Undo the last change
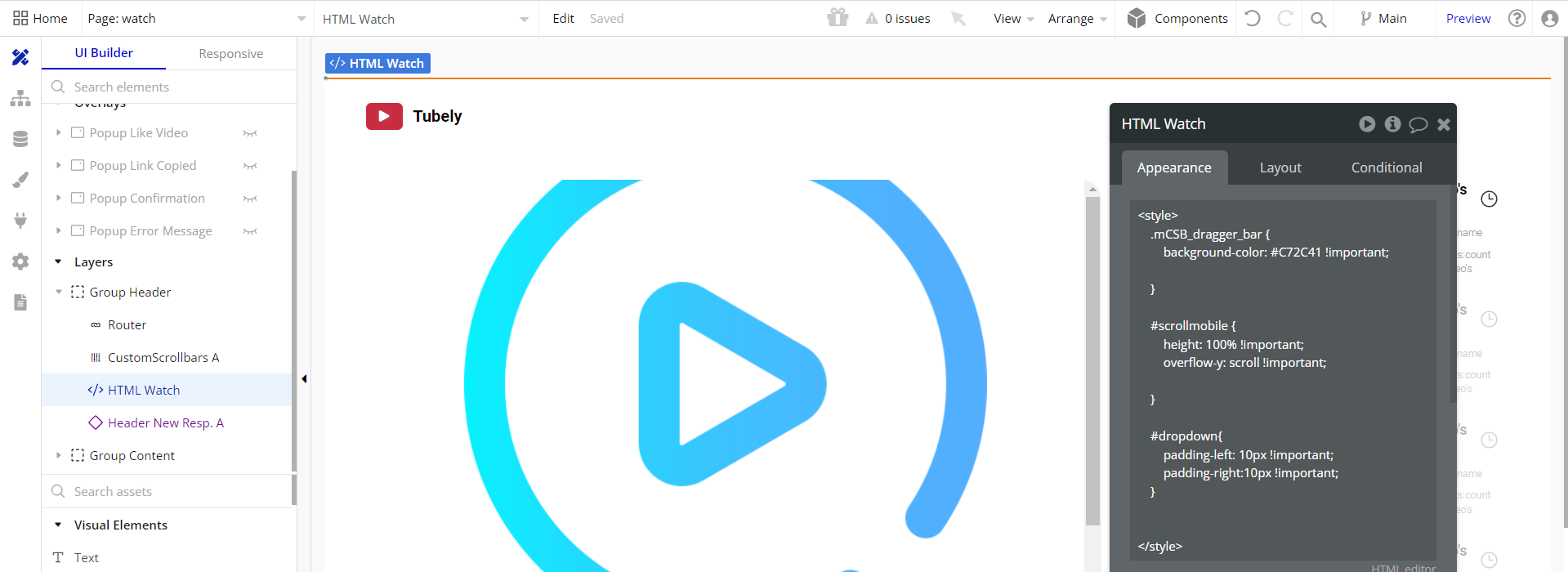The width and height of the screenshot is (1568, 572). [1253, 18]
